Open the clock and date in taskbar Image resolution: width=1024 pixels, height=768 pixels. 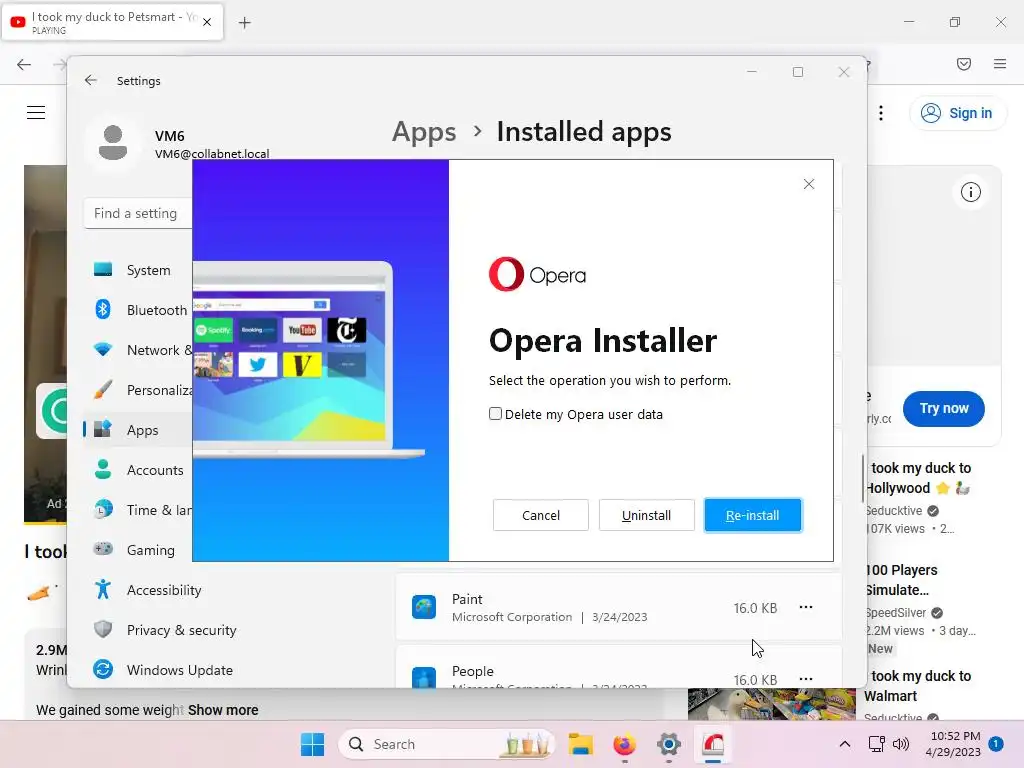[953, 744]
